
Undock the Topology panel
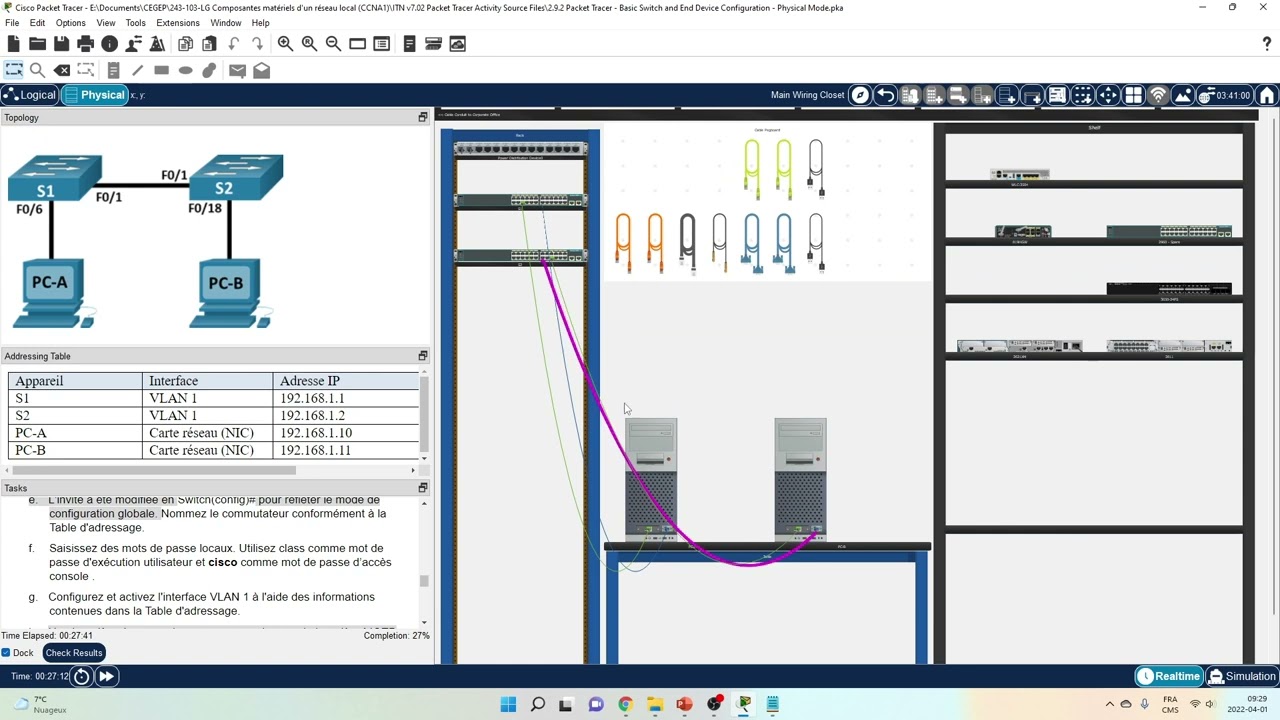(423, 118)
